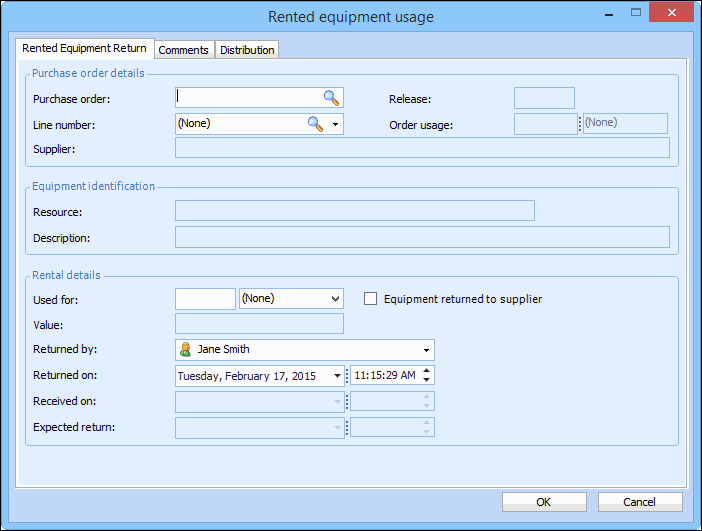The width and height of the screenshot is (702, 531).
Task: Click the Supplier field
Action: 421,148
